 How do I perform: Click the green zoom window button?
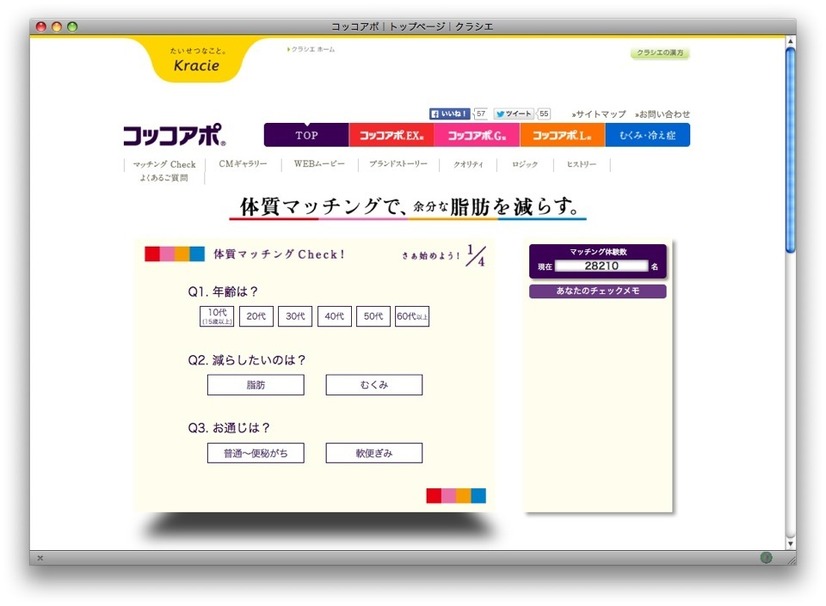tap(72, 26)
